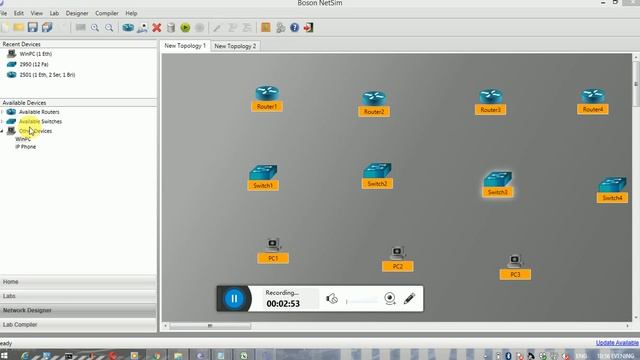640x360 pixels.
Task: Open Chrome from the taskbar
Action: 156,356
